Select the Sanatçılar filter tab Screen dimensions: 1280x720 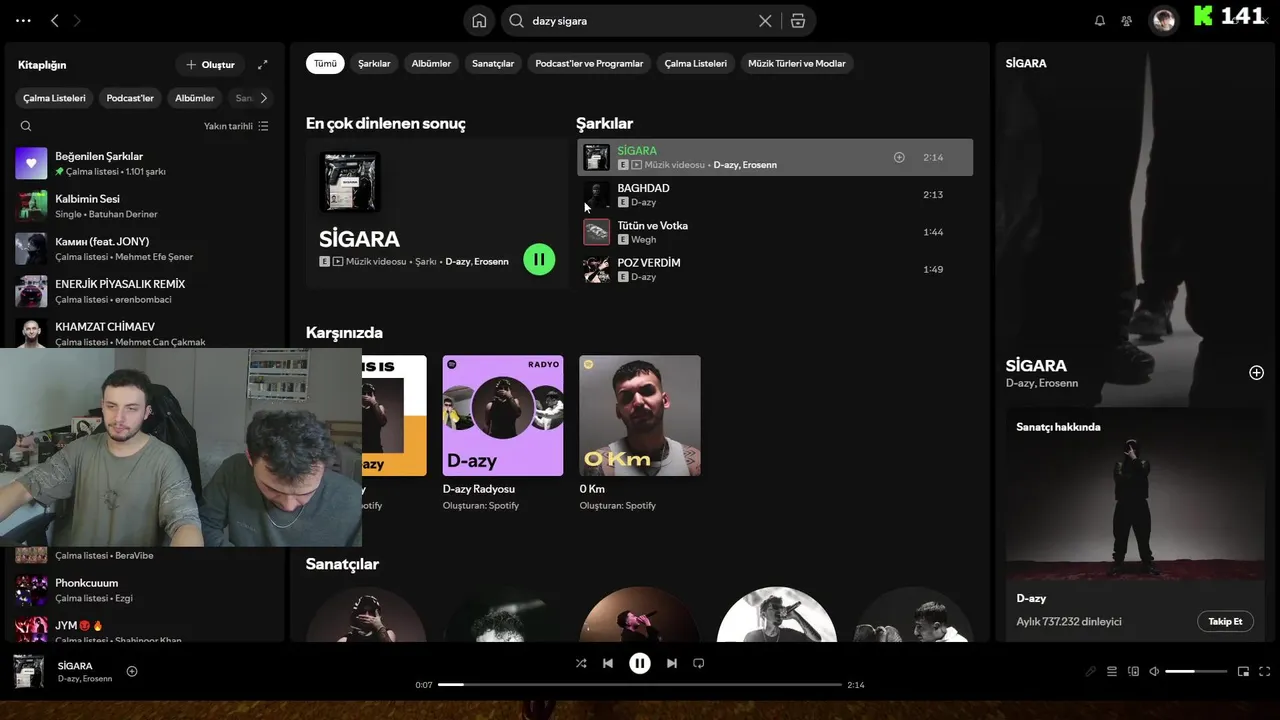[492, 63]
